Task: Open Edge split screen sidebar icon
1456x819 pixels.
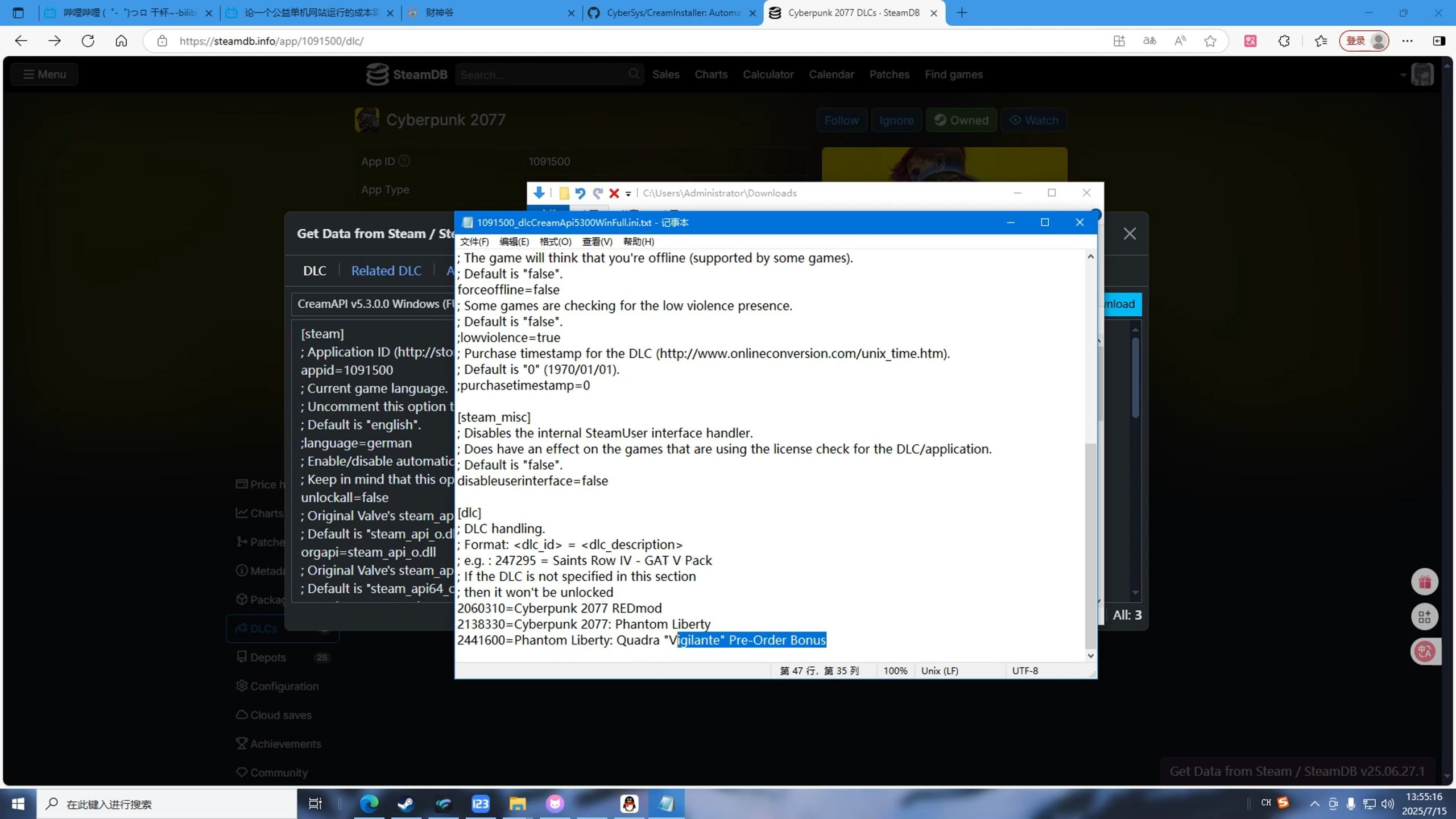Action: pyautogui.click(x=1439, y=41)
